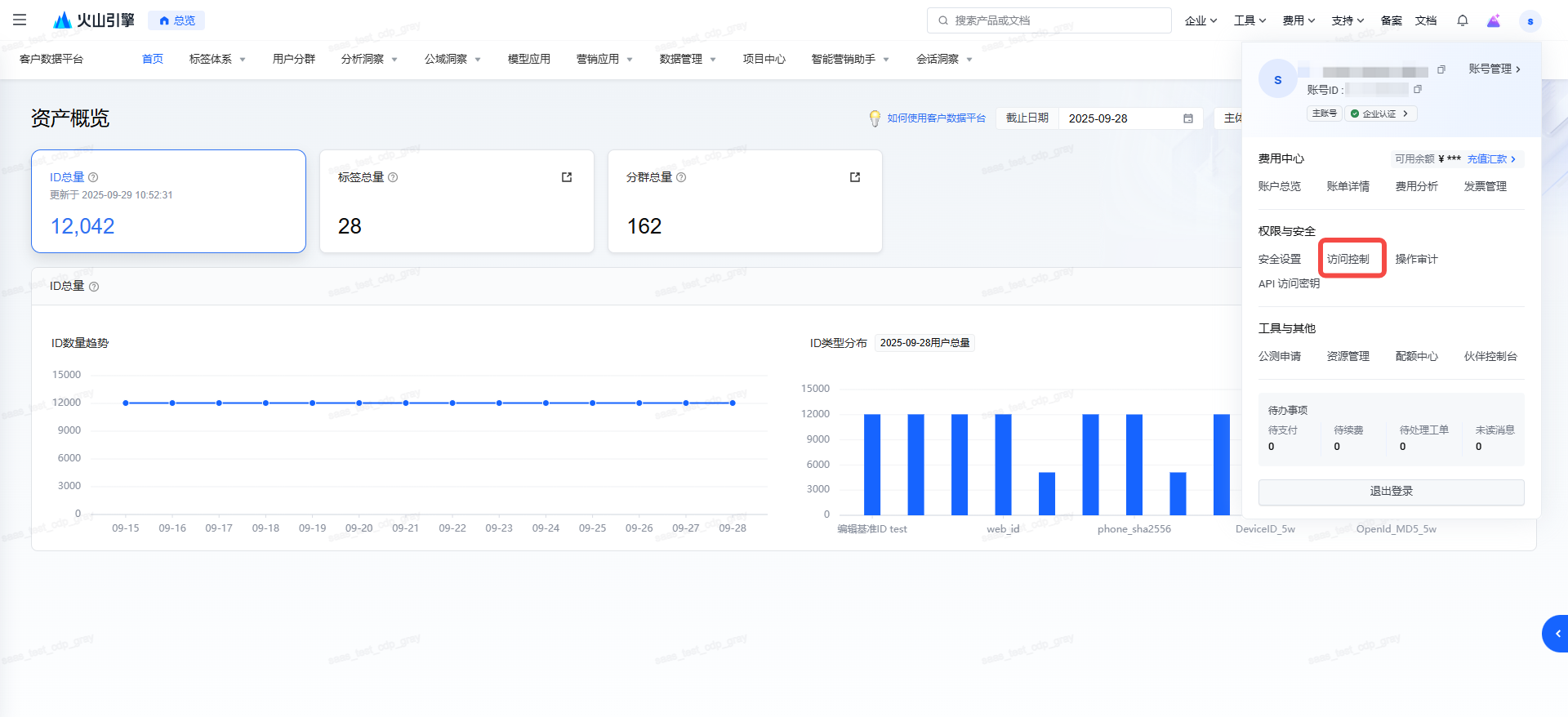Image resolution: width=1568 pixels, height=717 pixels.
Task: Click 访问控制 in account panel
Action: point(1348,259)
